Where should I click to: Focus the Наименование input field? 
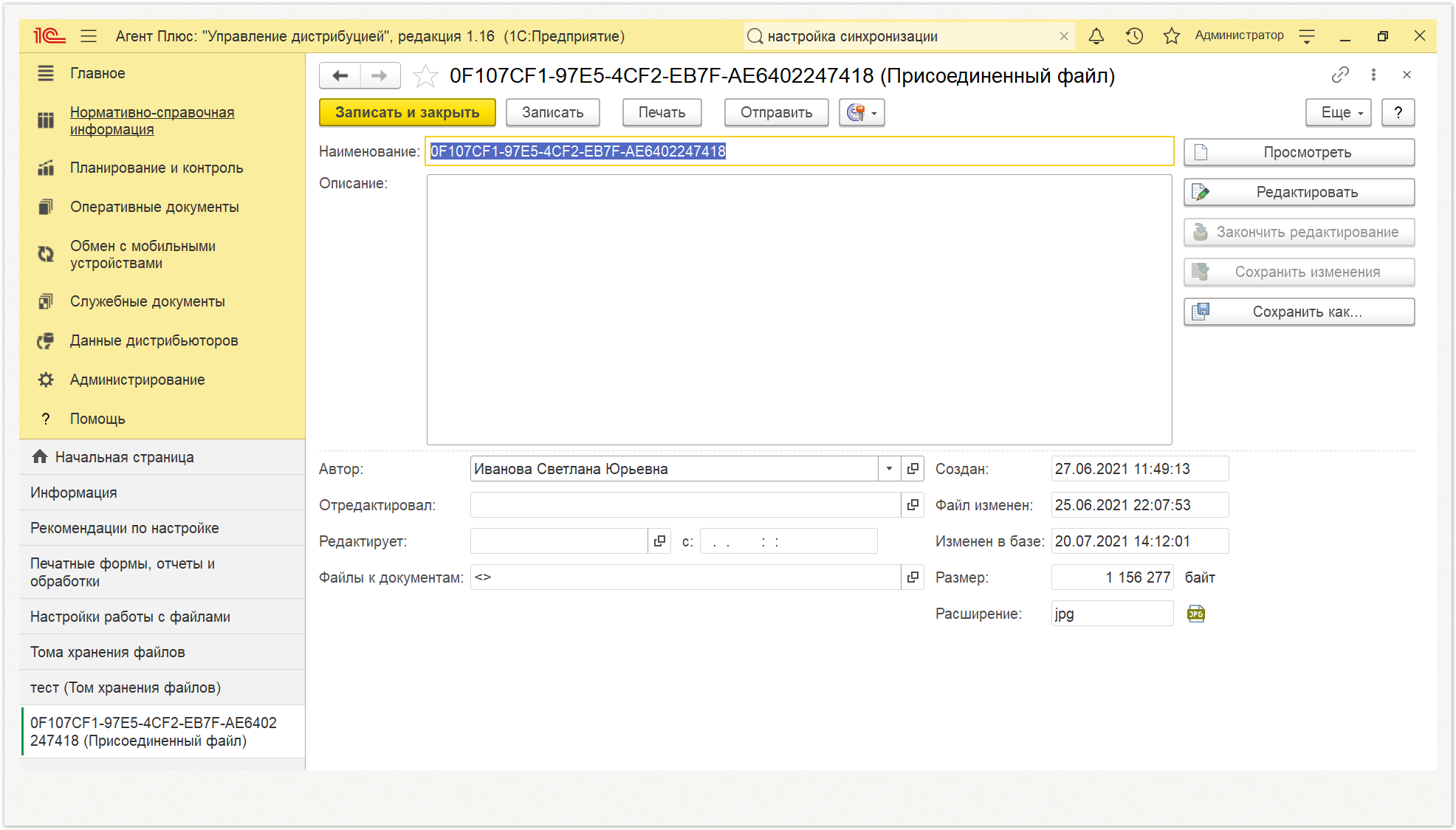coord(799,151)
